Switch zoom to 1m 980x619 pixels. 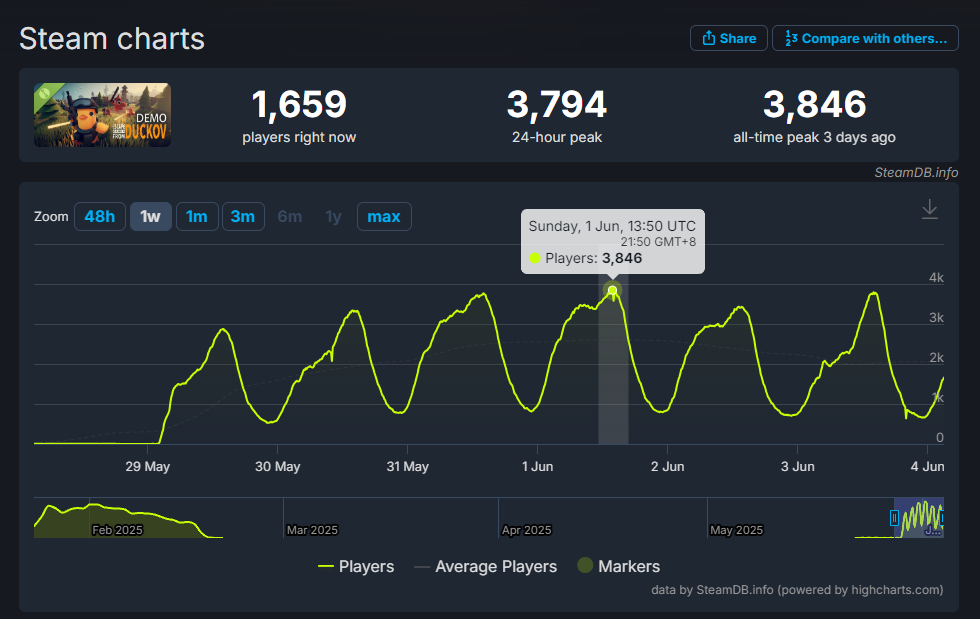[197, 216]
